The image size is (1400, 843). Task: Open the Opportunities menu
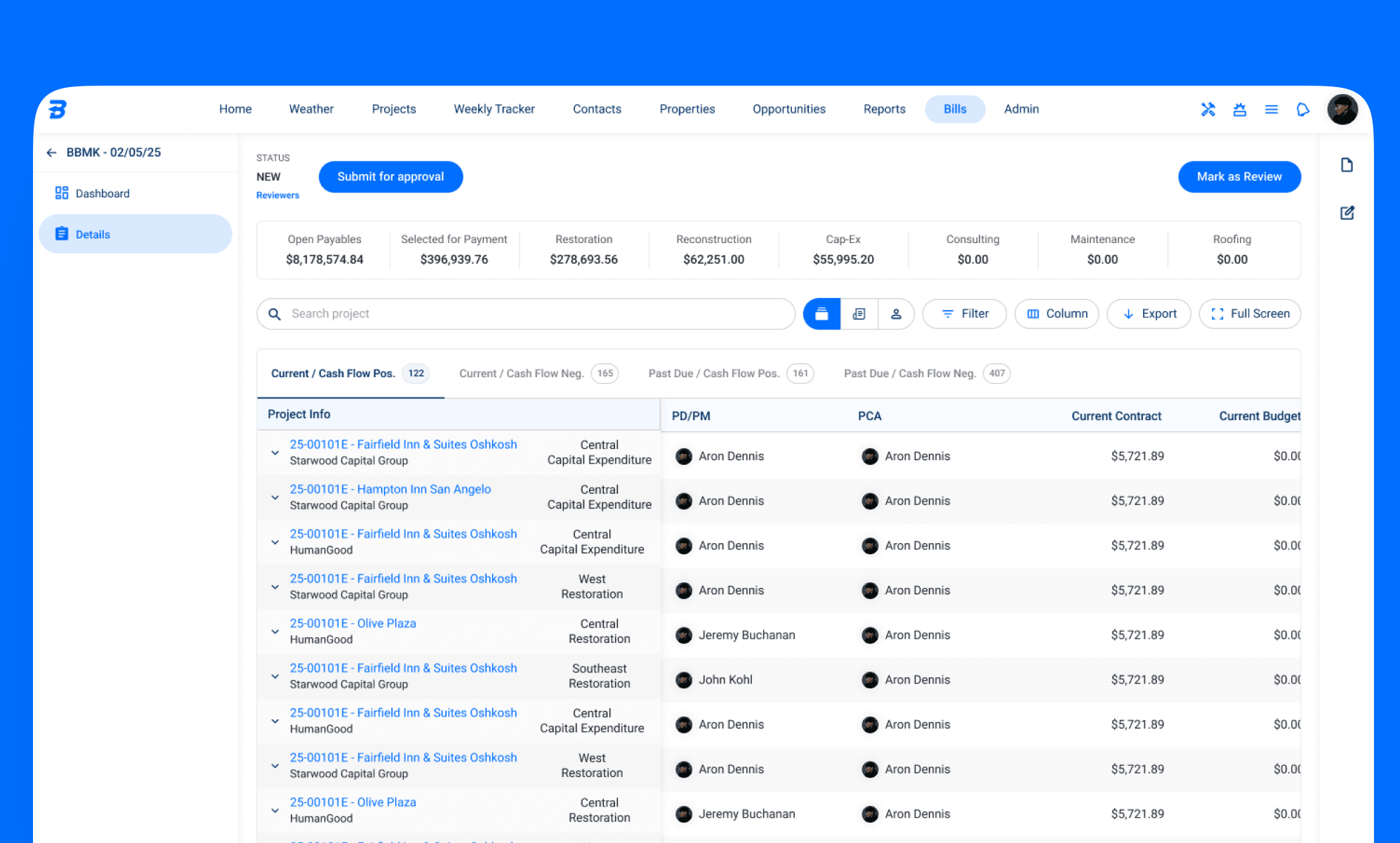[789, 109]
